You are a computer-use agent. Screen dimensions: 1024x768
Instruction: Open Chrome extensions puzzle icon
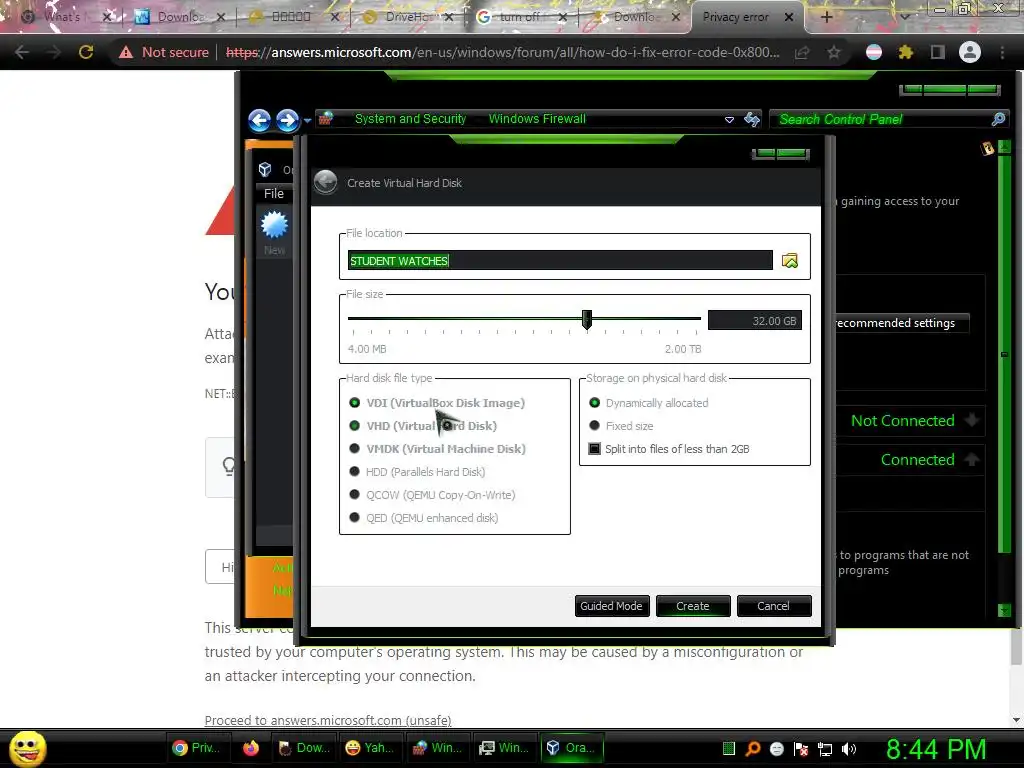(x=905, y=52)
